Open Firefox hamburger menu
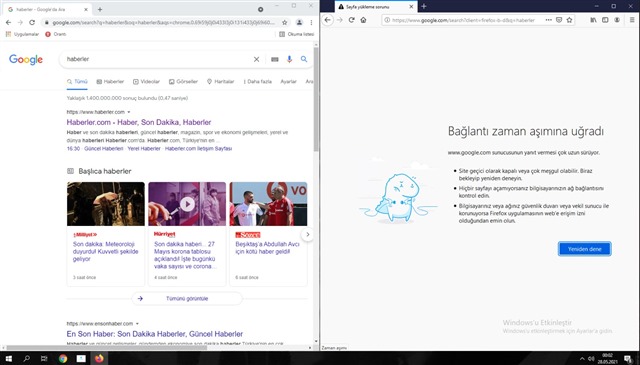The image size is (640, 365). coord(632,20)
